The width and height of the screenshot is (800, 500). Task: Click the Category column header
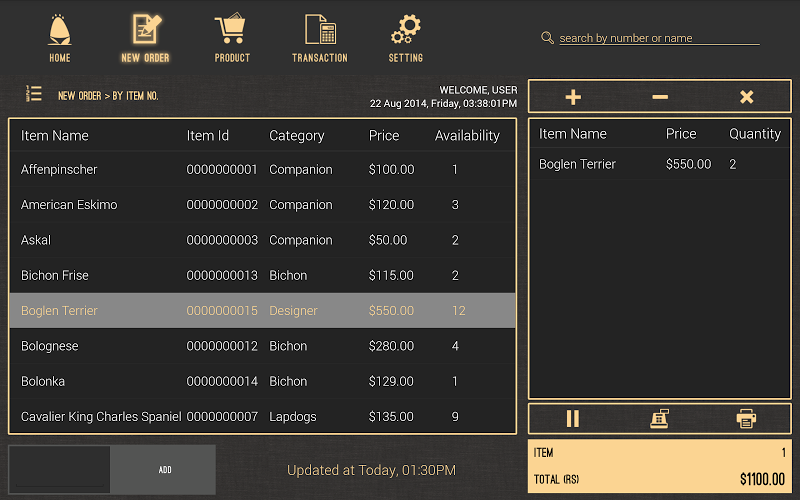click(296, 135)
